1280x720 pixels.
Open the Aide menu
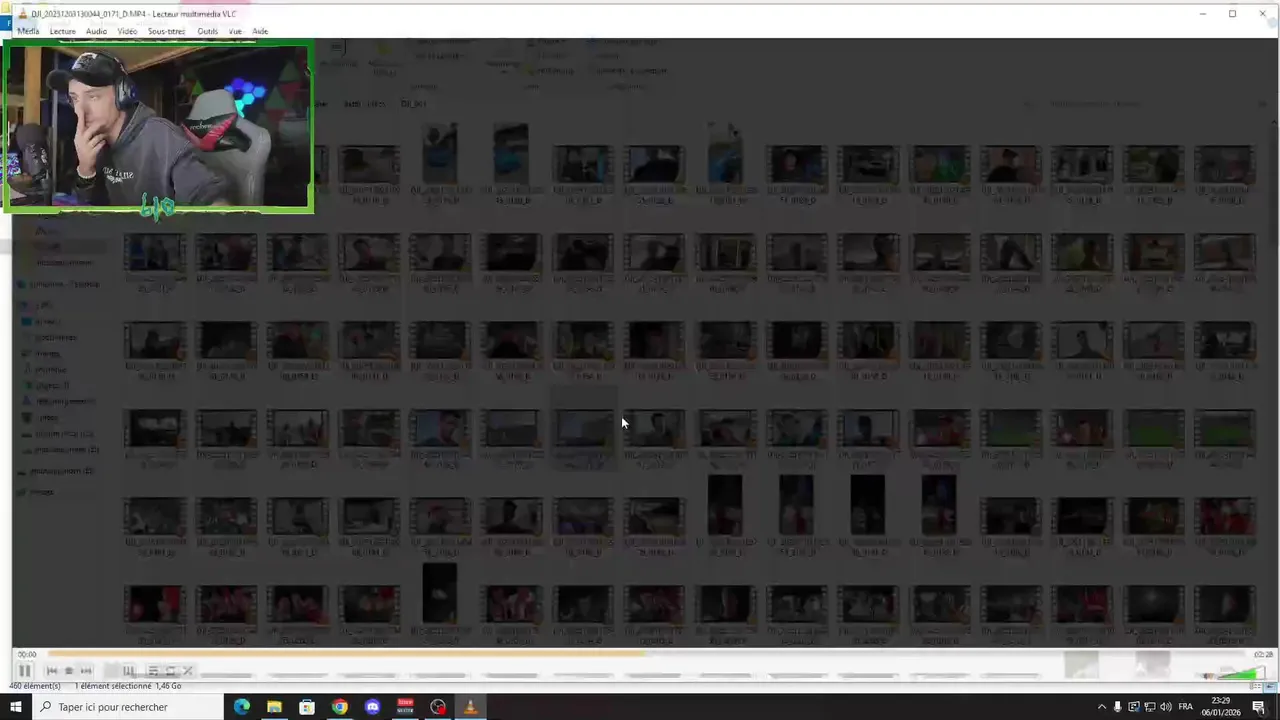[x=260, y=31]
